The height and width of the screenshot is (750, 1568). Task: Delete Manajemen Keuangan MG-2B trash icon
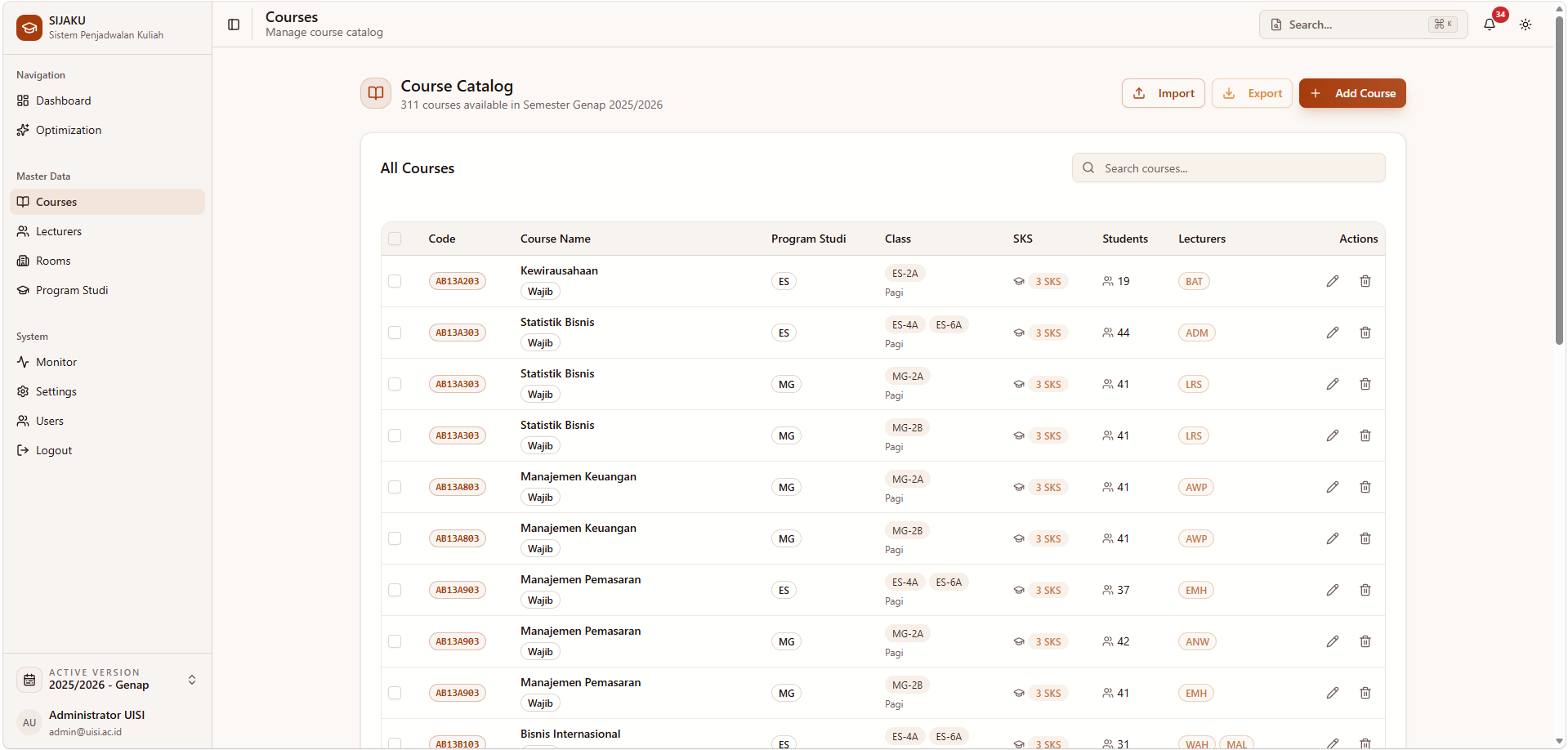(1365, 538)
